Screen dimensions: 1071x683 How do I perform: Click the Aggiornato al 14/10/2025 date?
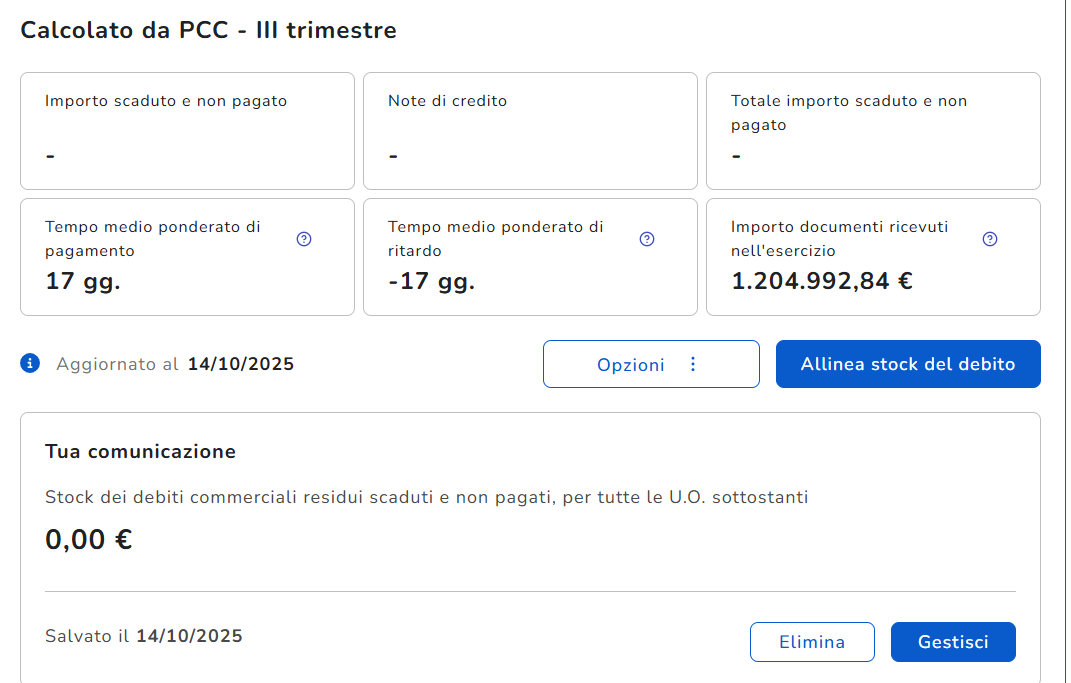[x=240, y=364]
